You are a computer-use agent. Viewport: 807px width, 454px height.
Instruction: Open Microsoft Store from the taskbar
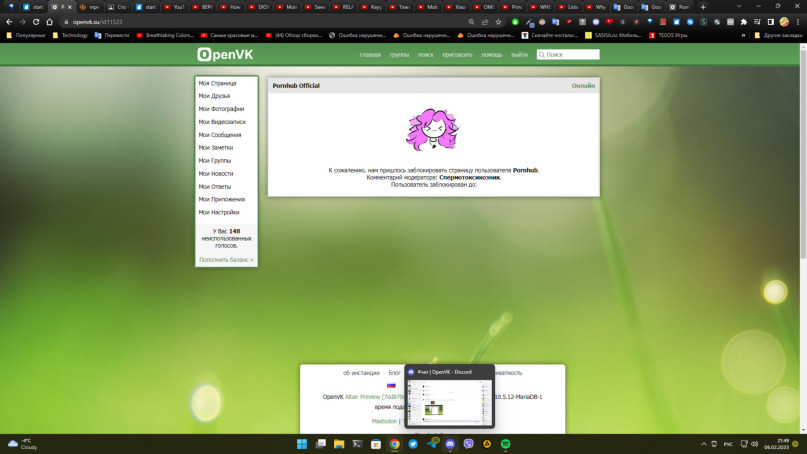[376, 444]
